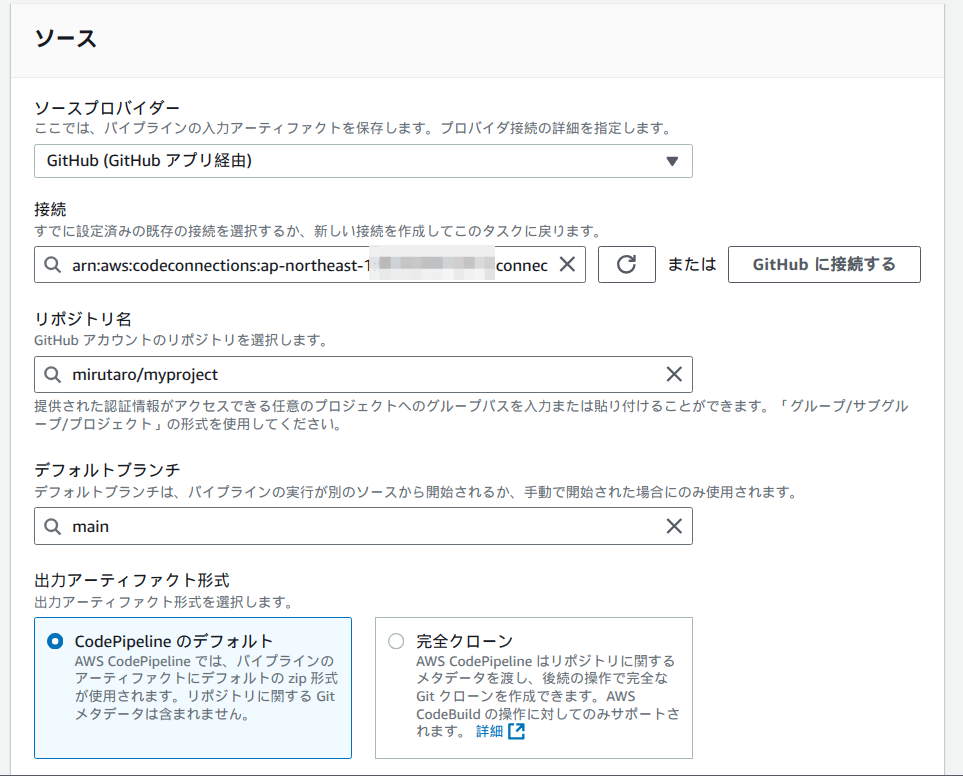Click the 接続 label
The height and width of the screenshot is (776, 963).
(x=50, y=209)
